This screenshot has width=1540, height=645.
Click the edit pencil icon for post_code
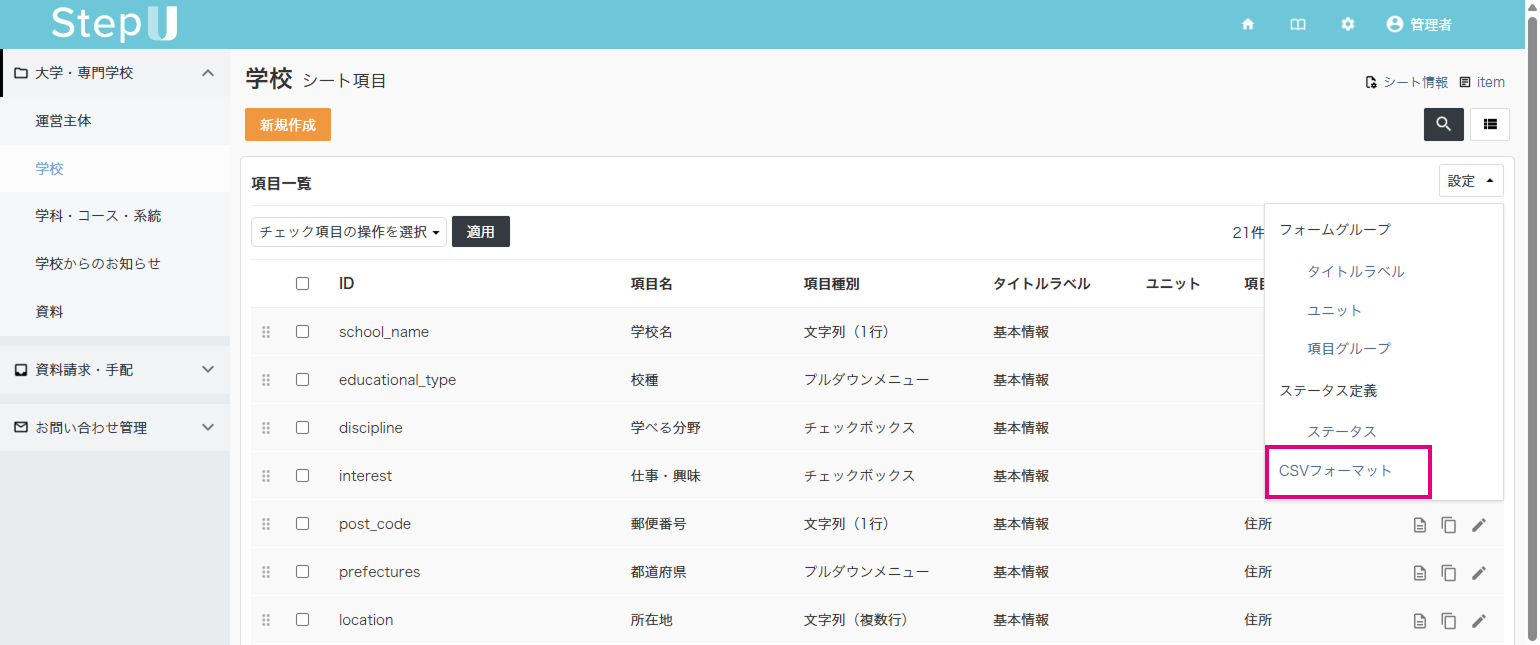(x=1479, y=523)
